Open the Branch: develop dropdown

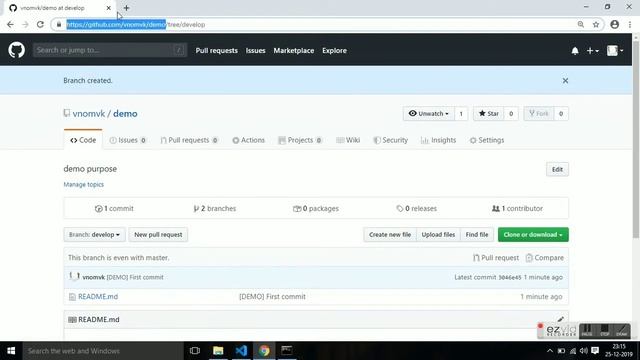94,235
